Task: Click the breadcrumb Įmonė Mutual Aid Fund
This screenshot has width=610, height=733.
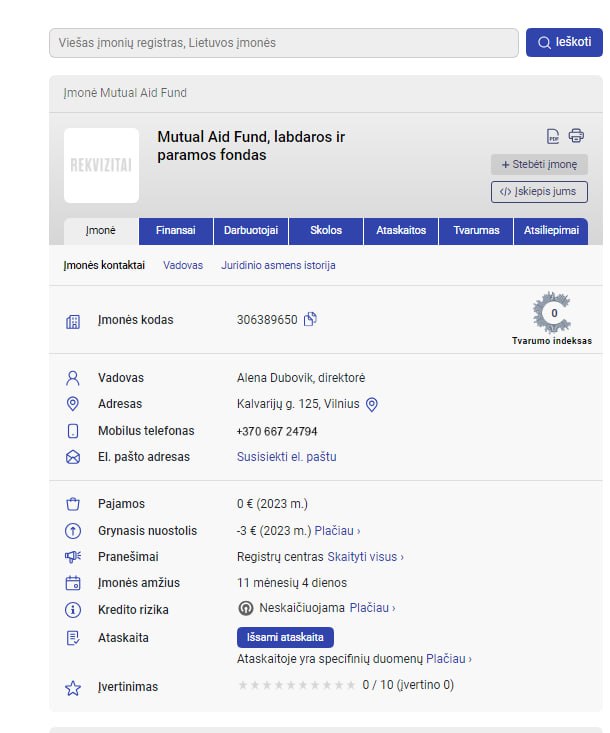Action: coord(125,93)
